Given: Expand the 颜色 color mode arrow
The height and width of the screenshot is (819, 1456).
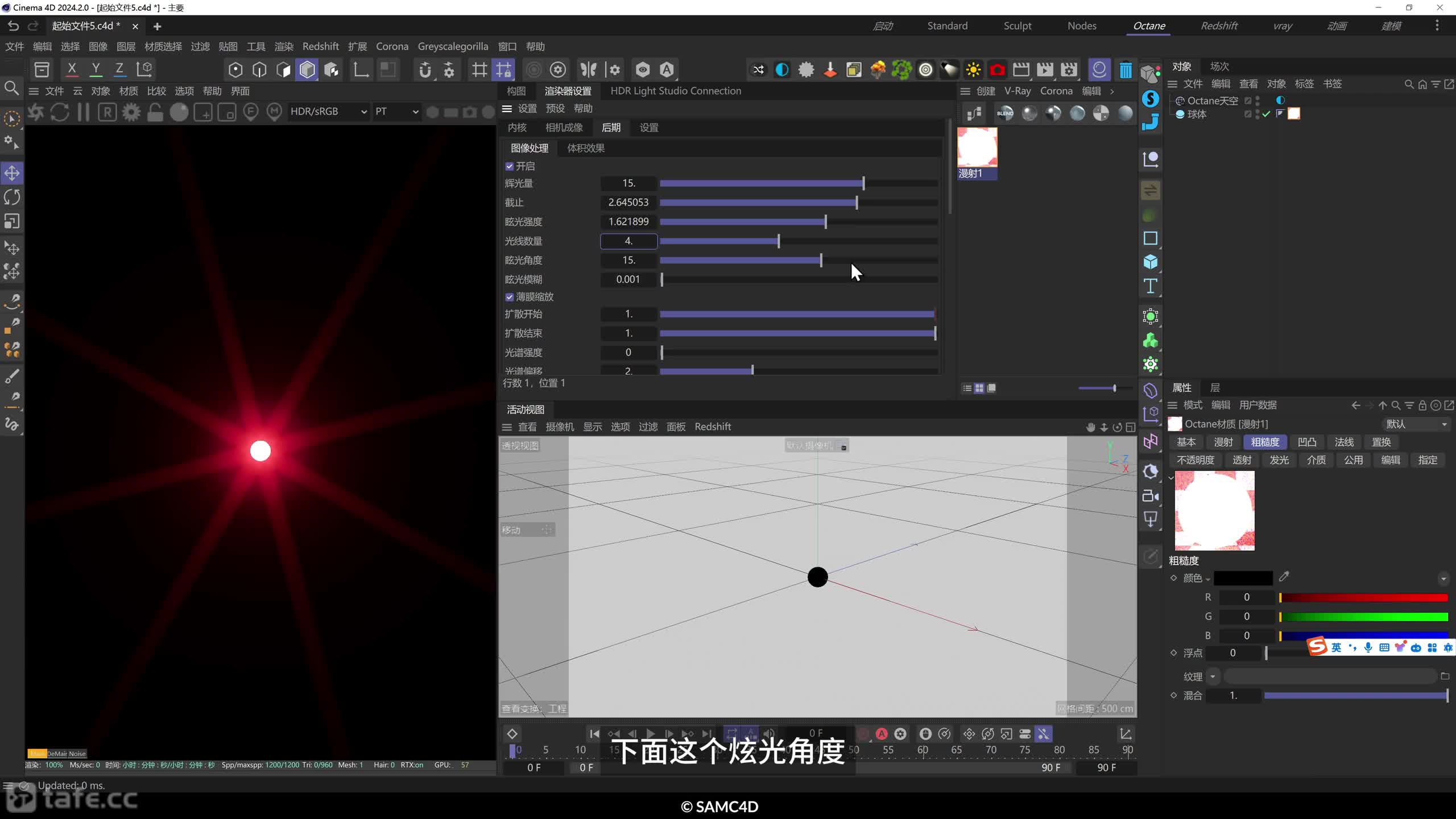Looking at the screenshot, I should [1207, 579].
